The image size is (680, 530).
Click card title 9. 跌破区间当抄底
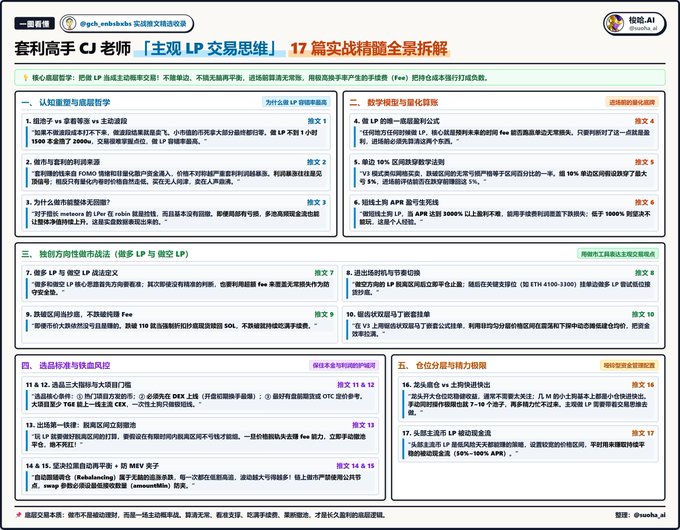pyautogui.click(x=79, y=314)
